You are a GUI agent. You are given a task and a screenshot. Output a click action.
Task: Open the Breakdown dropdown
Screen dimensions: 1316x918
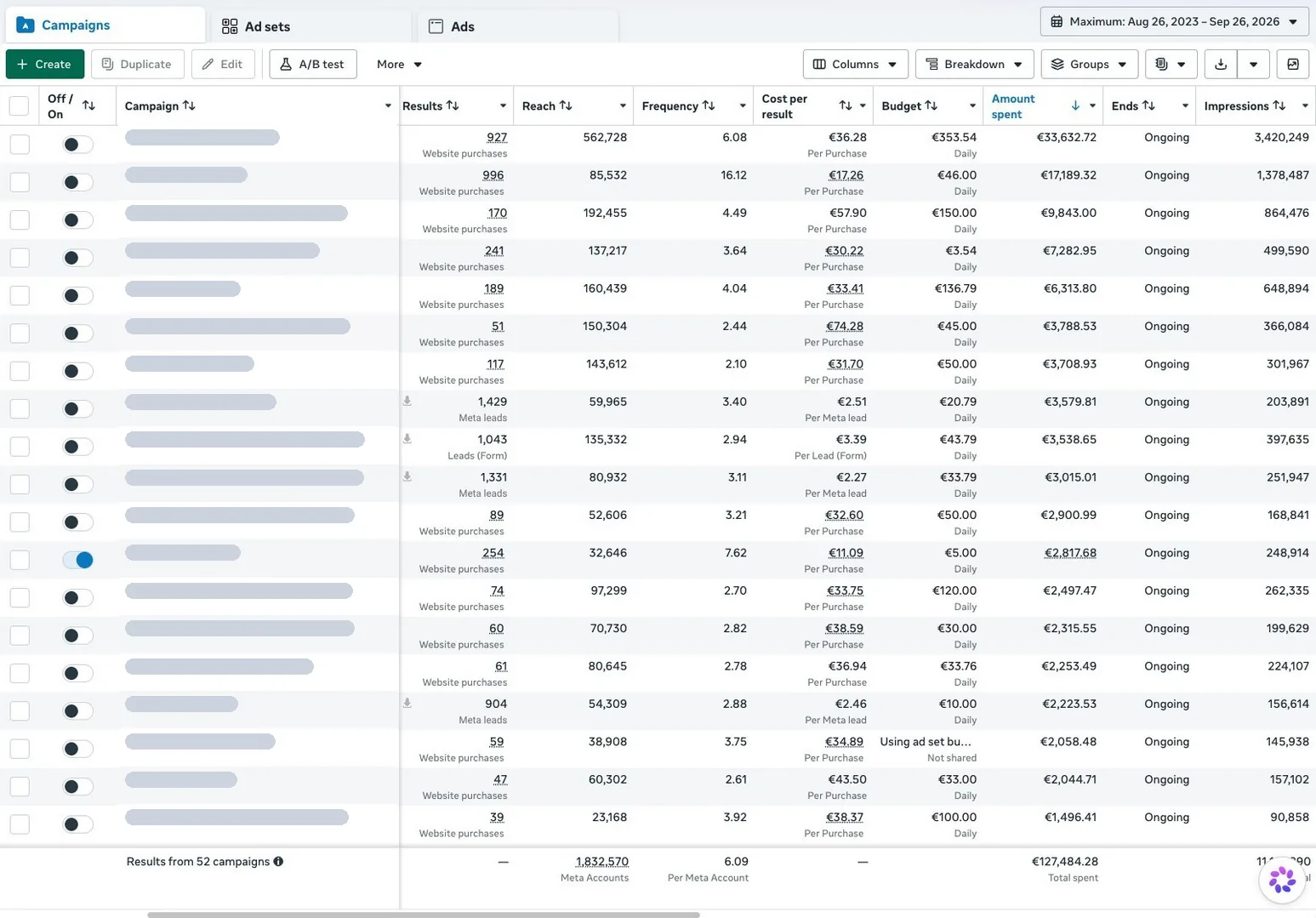click(975, 64)
